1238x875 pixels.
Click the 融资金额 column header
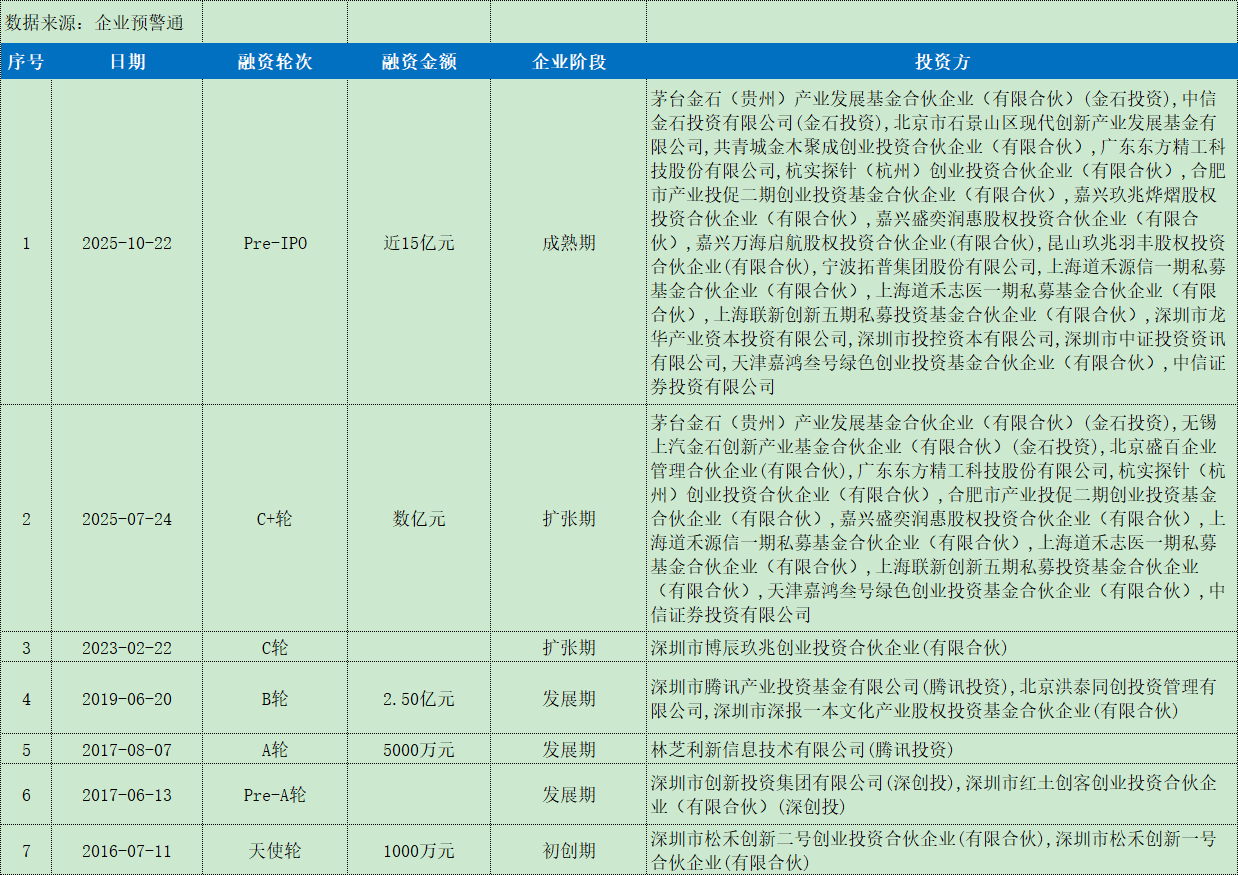pyautogui.click(x=420, y=62)
